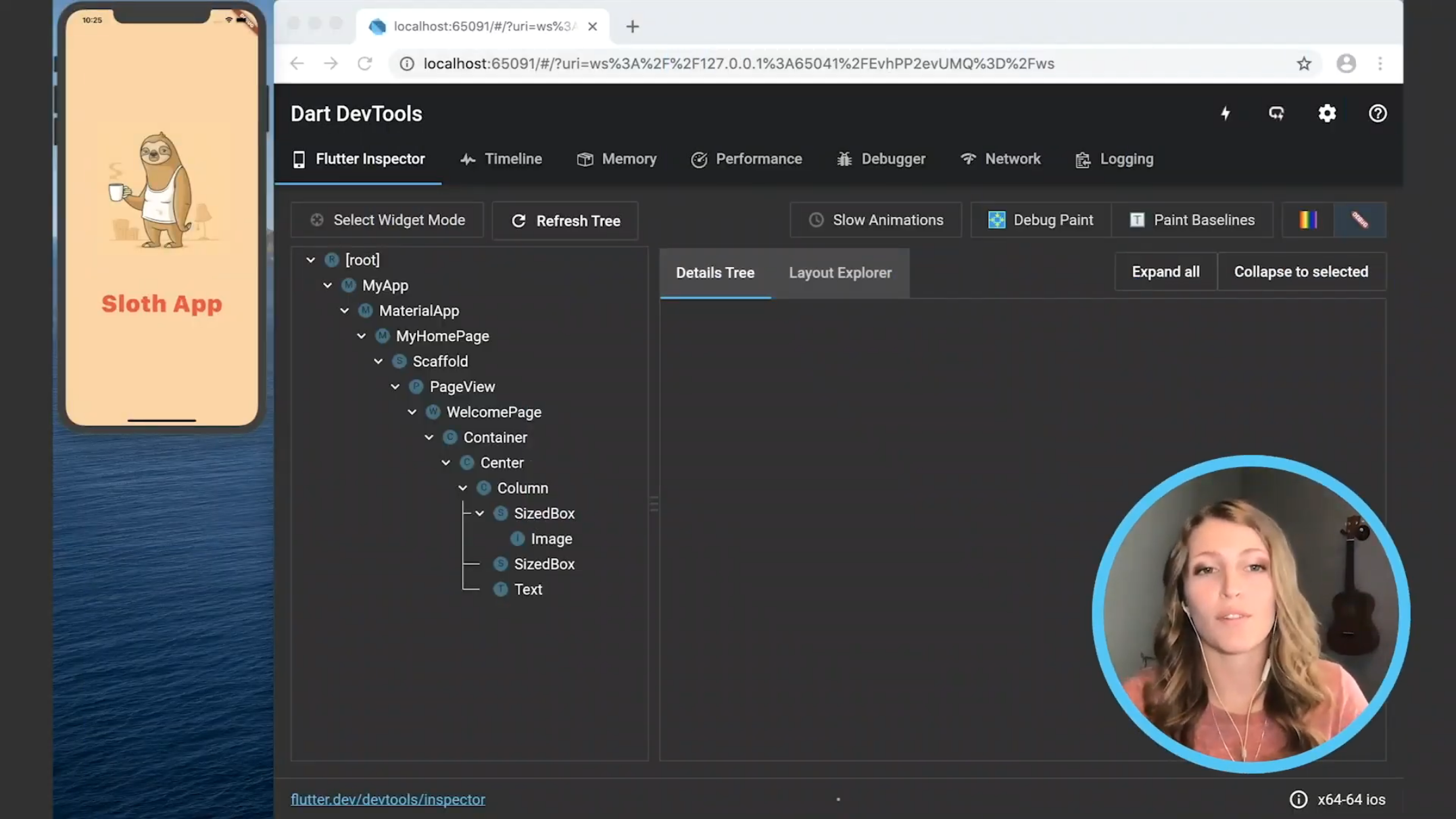
Task: Toggle the Select Widget Mode crosshair icon
Action: (316, 220)
